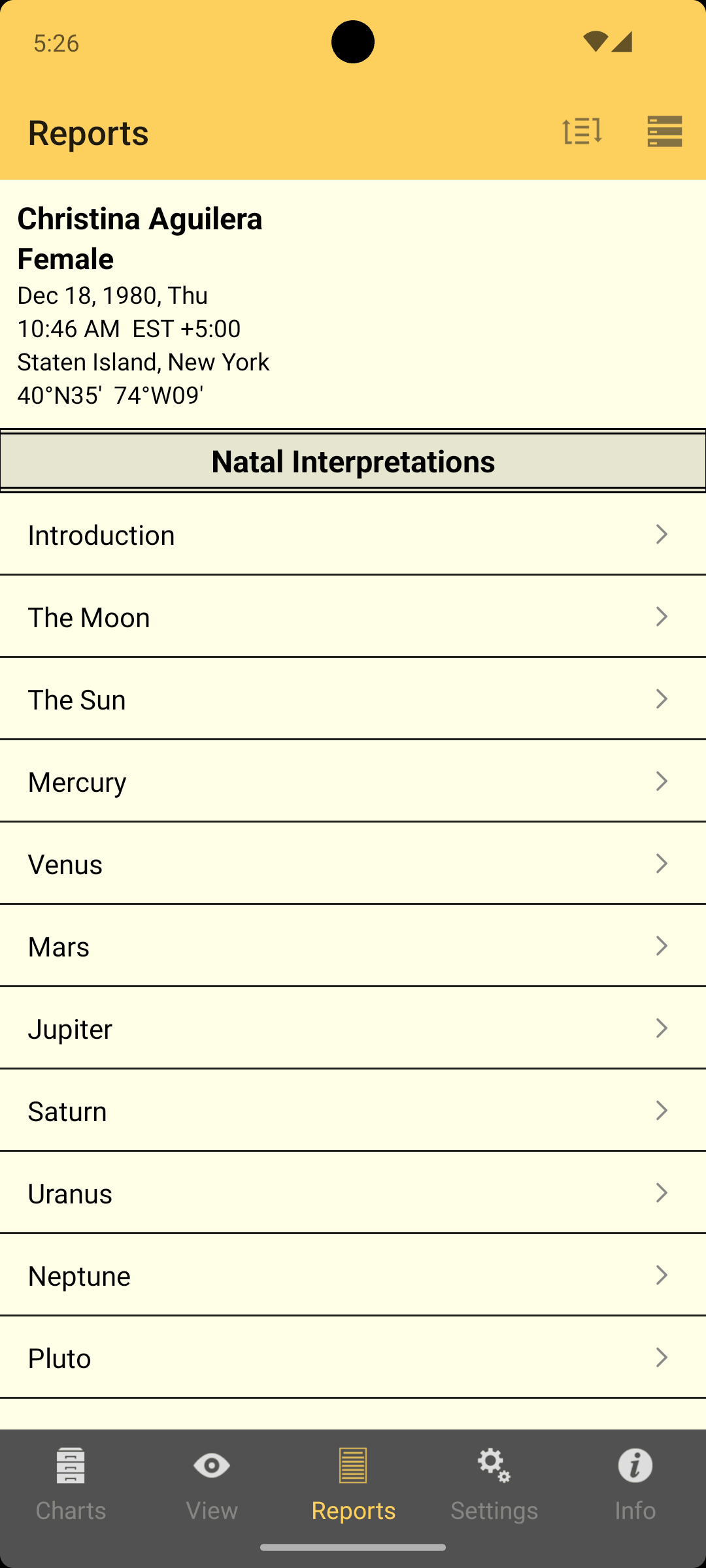Select the Mars list entry
The image size is (706, 1568).
(353, 946)
